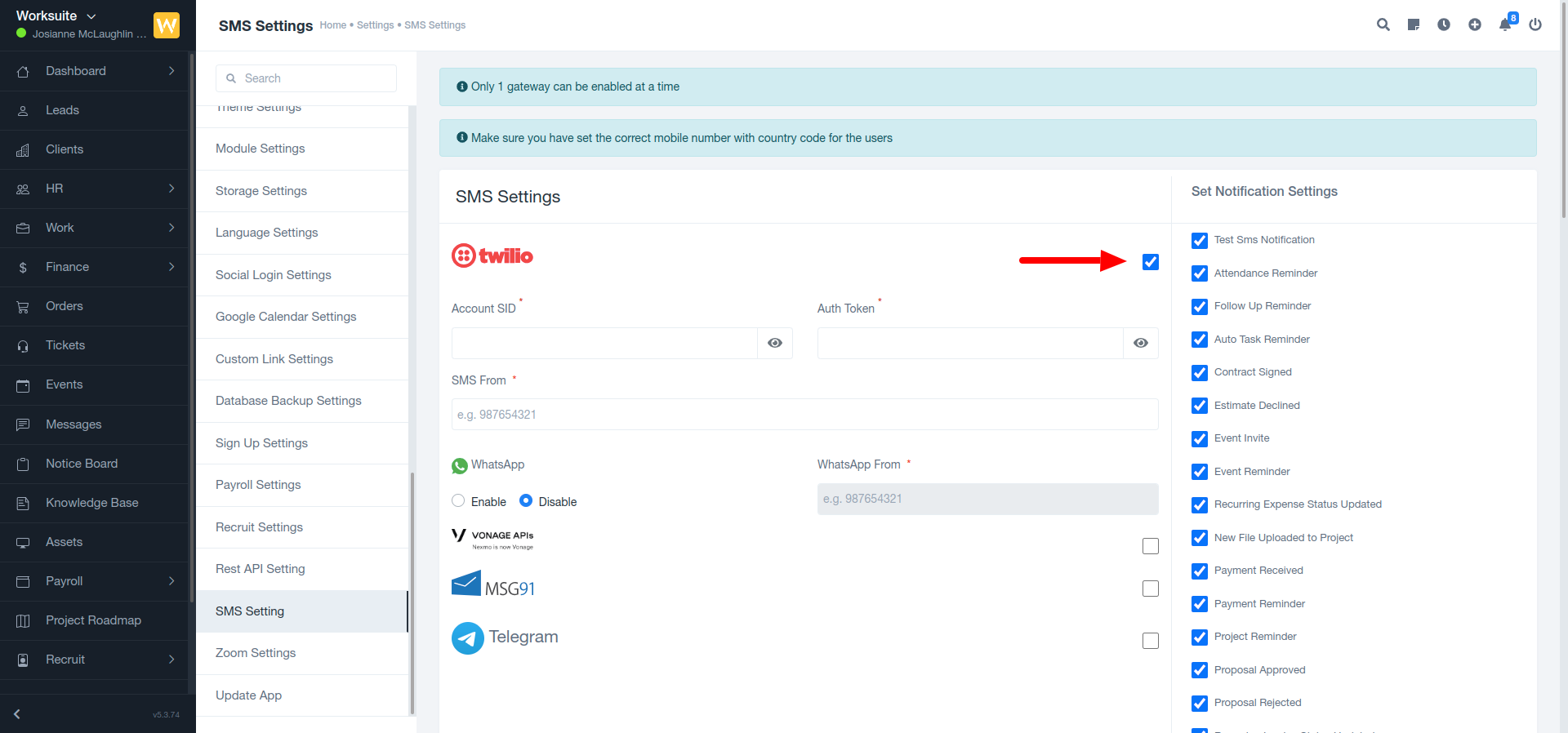Expand the Finance menu chevron
The height and width of the screenshot is (733, 1568).
pyautogui.click(x=171, y=267)
